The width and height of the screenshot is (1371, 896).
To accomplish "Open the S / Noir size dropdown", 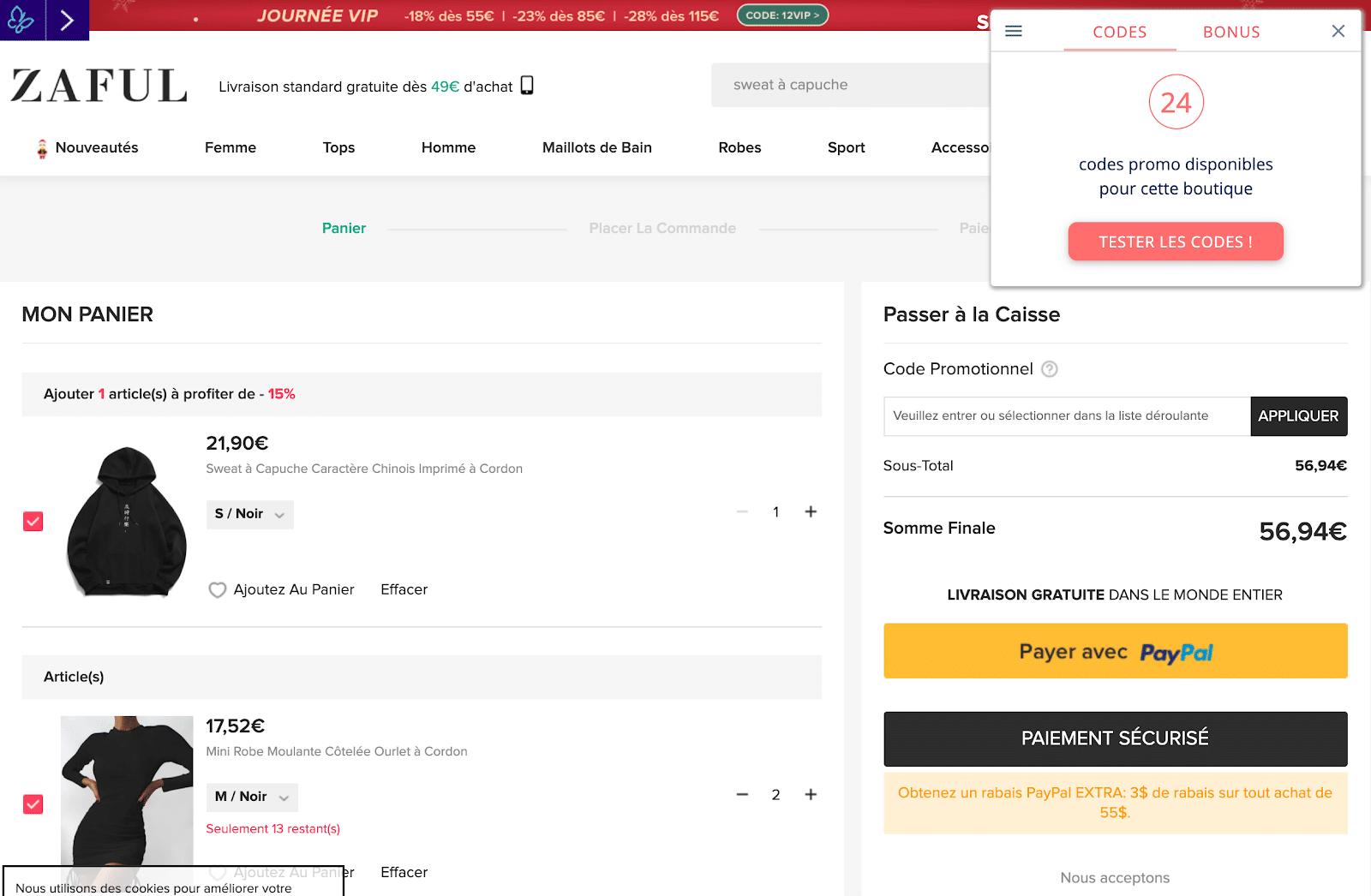I will [x=250, y=514].
